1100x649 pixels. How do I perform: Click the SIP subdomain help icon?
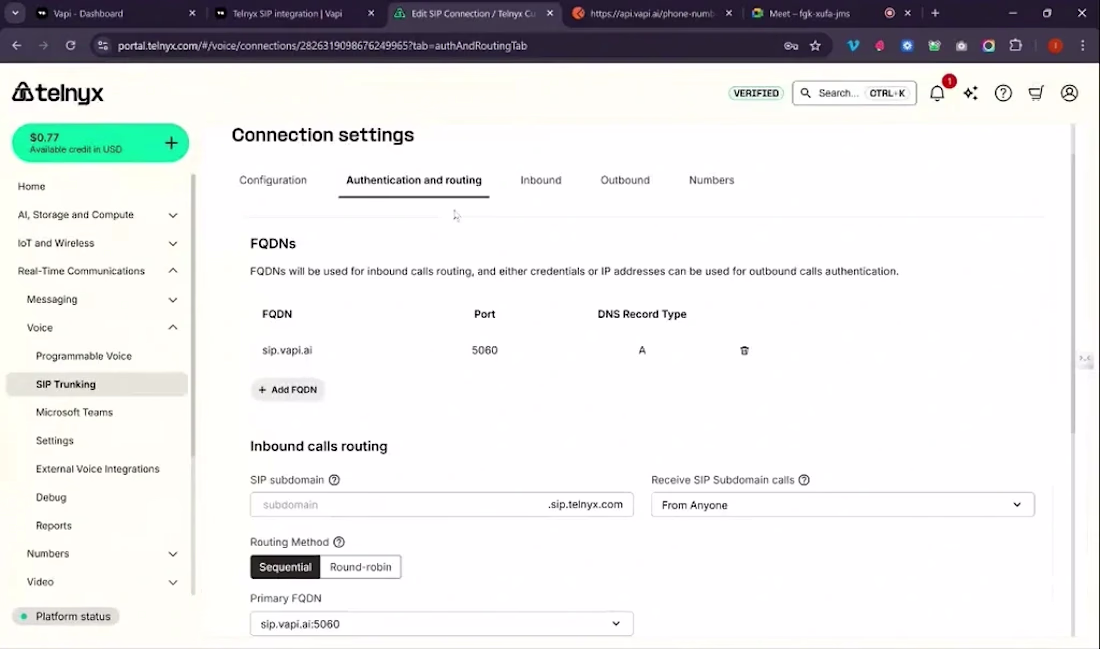(335, 480)
